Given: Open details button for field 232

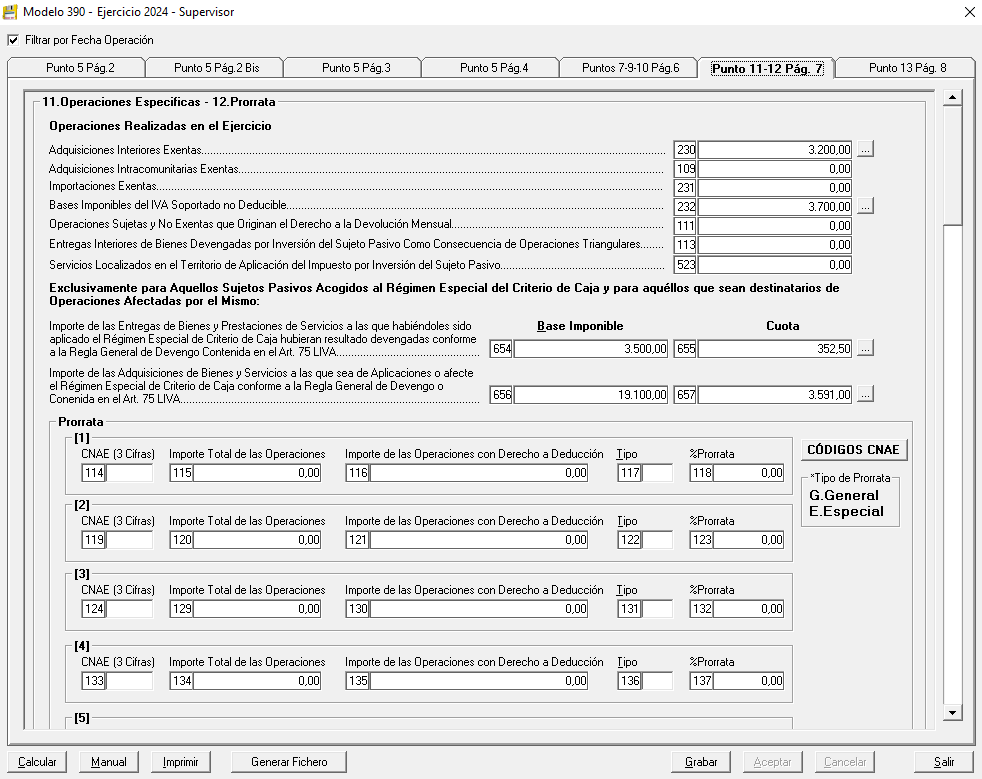Looking at the screenshot, I should click(865, 206).
